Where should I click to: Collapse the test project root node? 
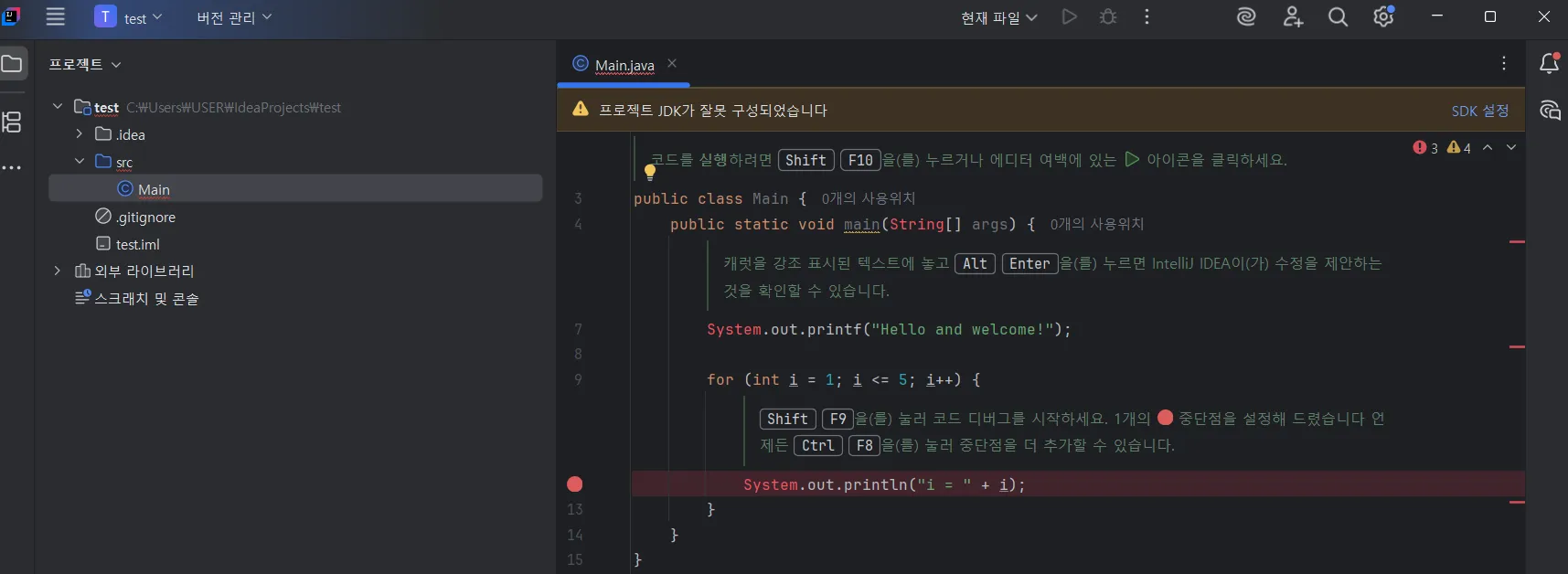pos(58,107)
